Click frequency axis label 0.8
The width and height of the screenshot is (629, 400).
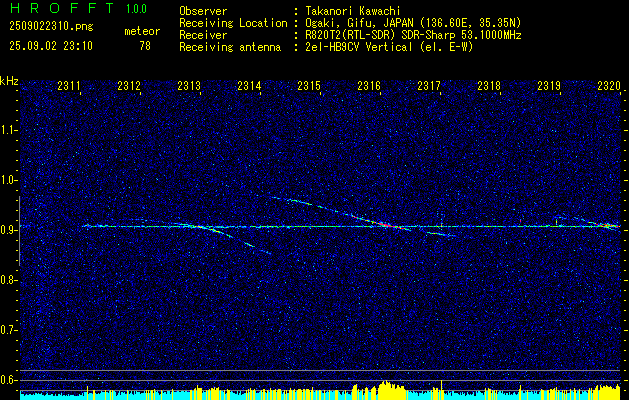pyautogui.click(x=8, y=280)
